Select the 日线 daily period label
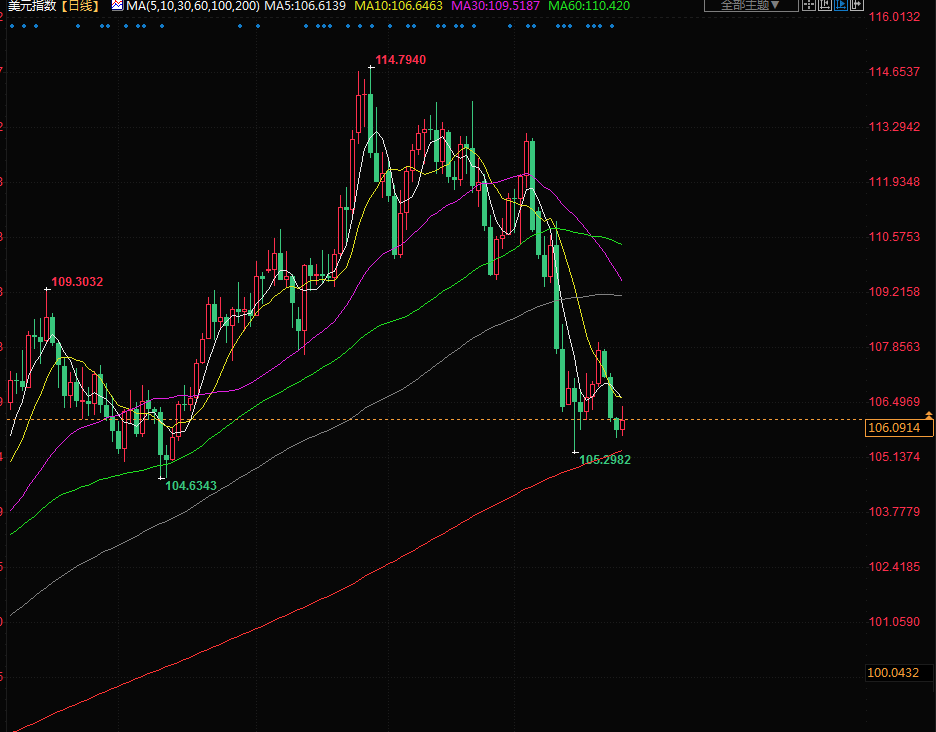The height and width of the screenshot is (732, 936). point(82,6)
